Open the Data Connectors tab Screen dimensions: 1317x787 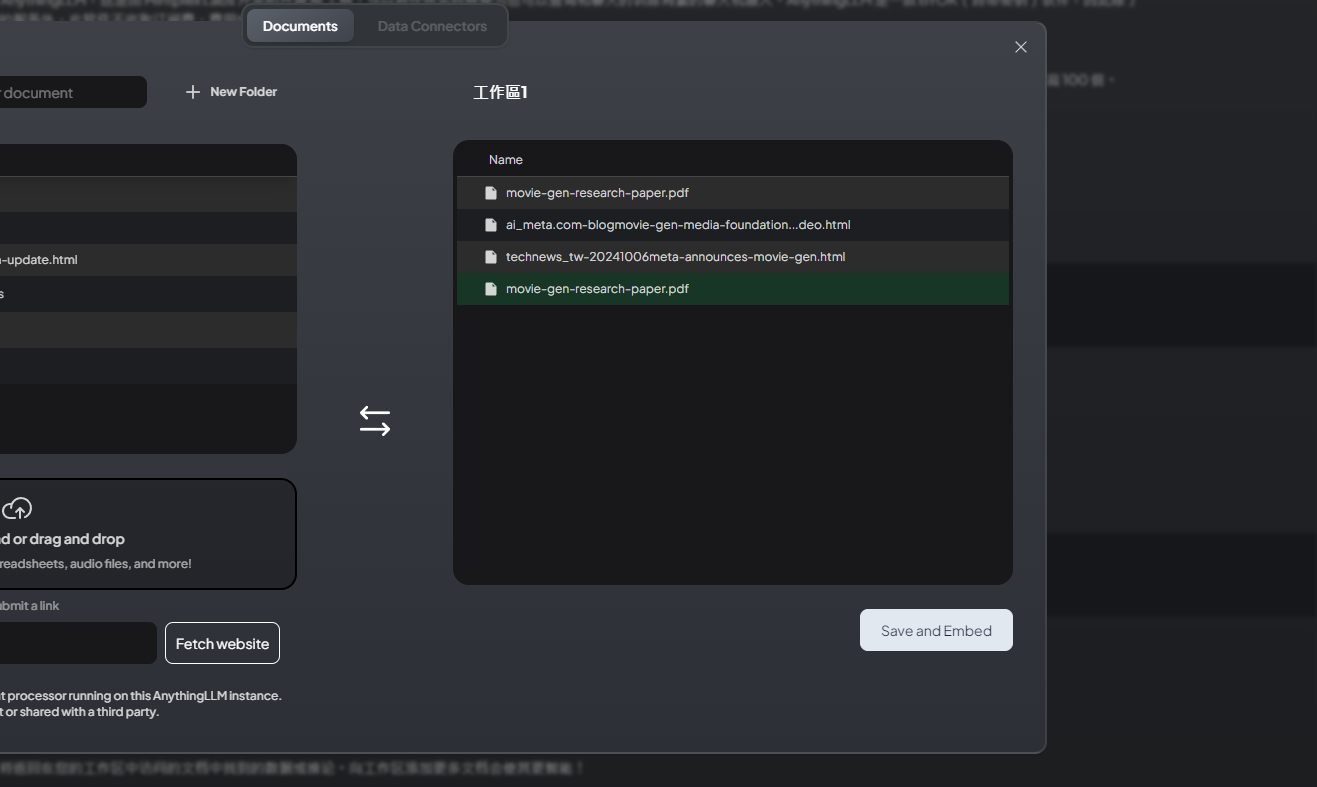(432, 26)
